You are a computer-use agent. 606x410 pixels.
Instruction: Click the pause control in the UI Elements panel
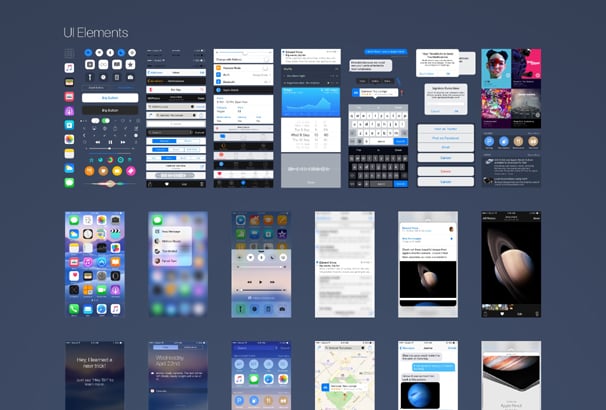110,142
